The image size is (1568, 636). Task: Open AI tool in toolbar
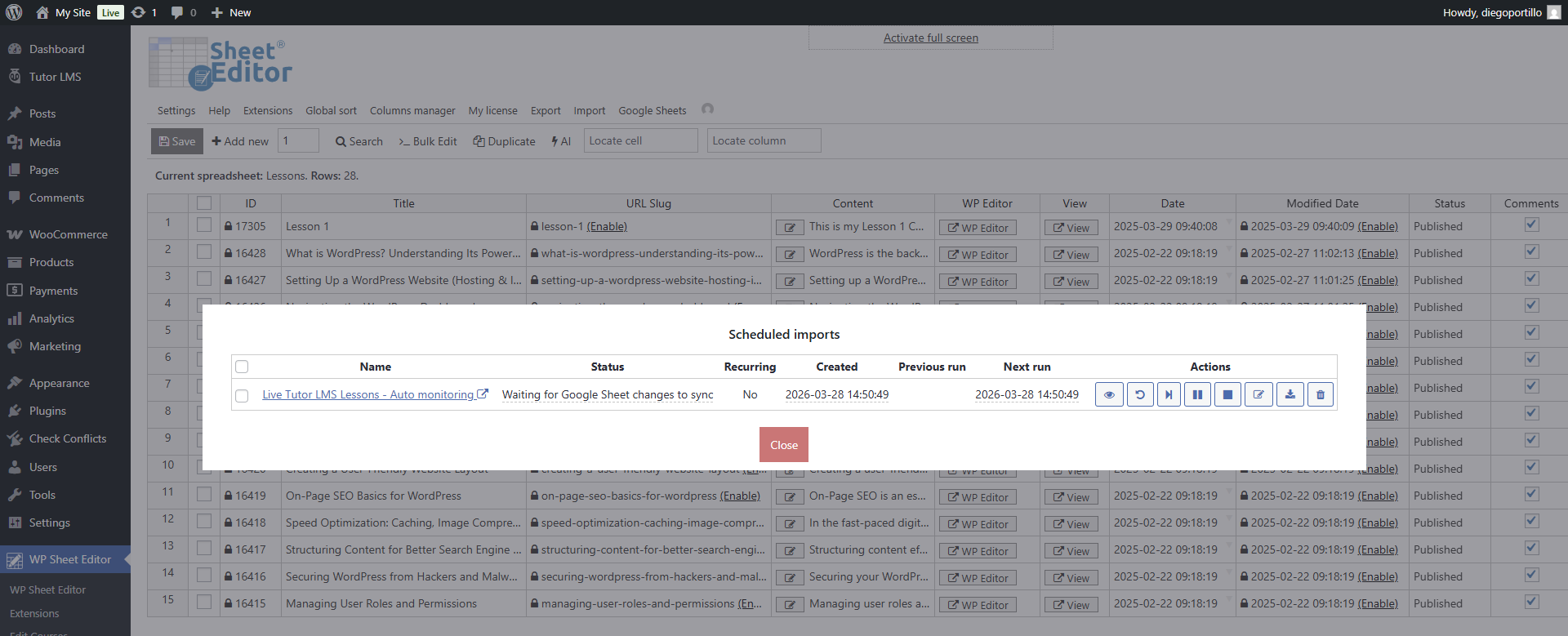click(x=561, y=141)
